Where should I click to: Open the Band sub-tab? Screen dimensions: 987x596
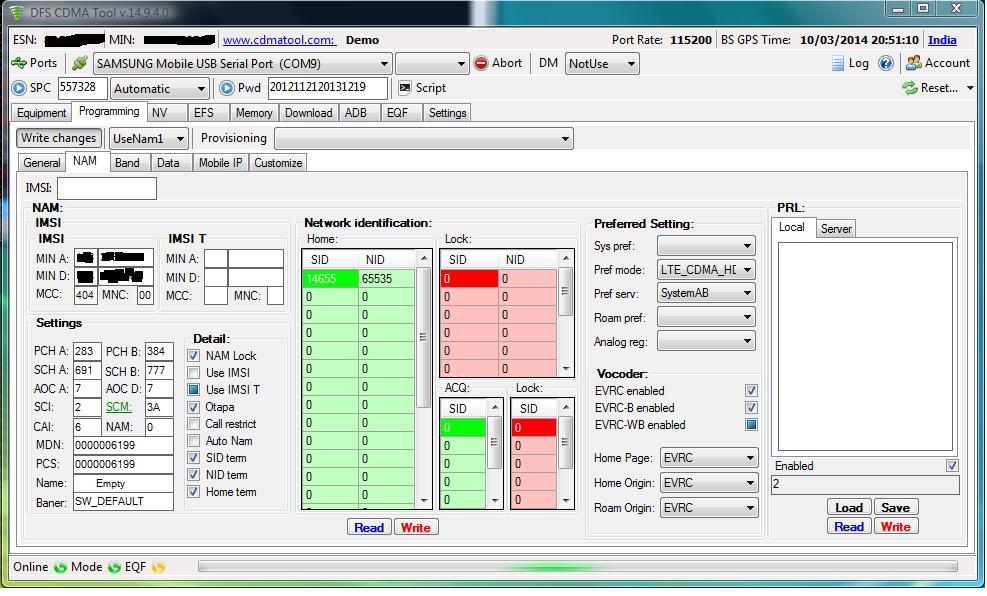coord(127,163)
